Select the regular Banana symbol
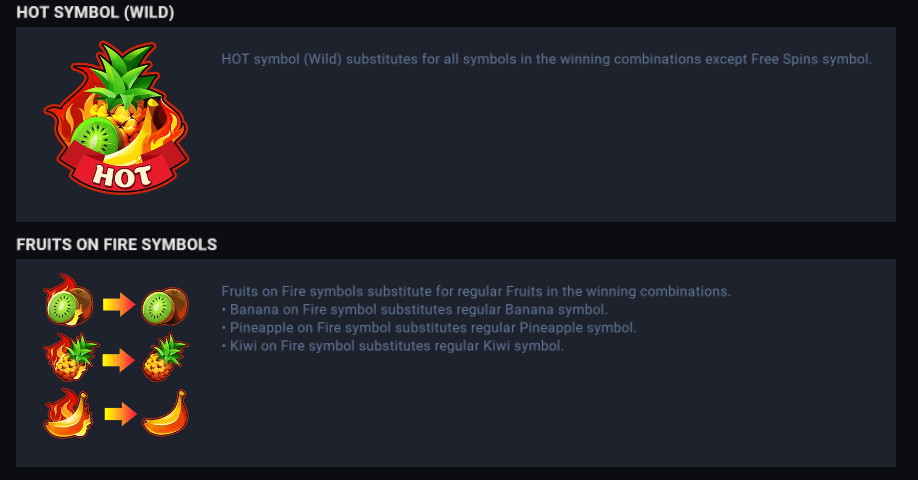 click(x=164, y=414)
